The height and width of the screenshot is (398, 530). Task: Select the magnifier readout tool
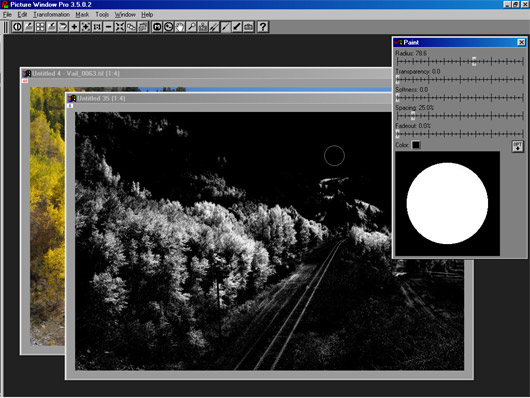191,27
